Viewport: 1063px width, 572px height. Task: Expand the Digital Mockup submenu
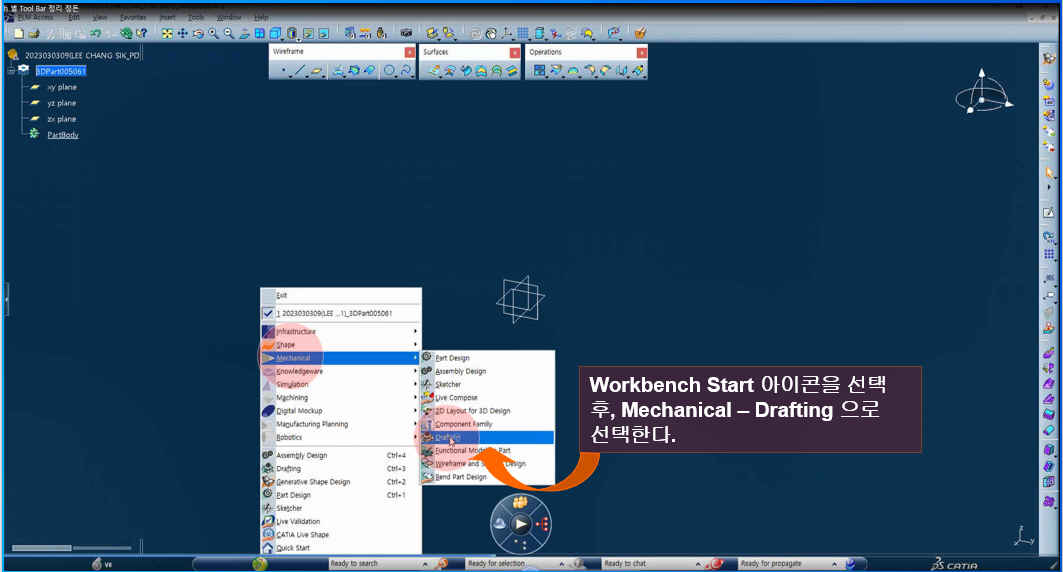pos(341,411)
